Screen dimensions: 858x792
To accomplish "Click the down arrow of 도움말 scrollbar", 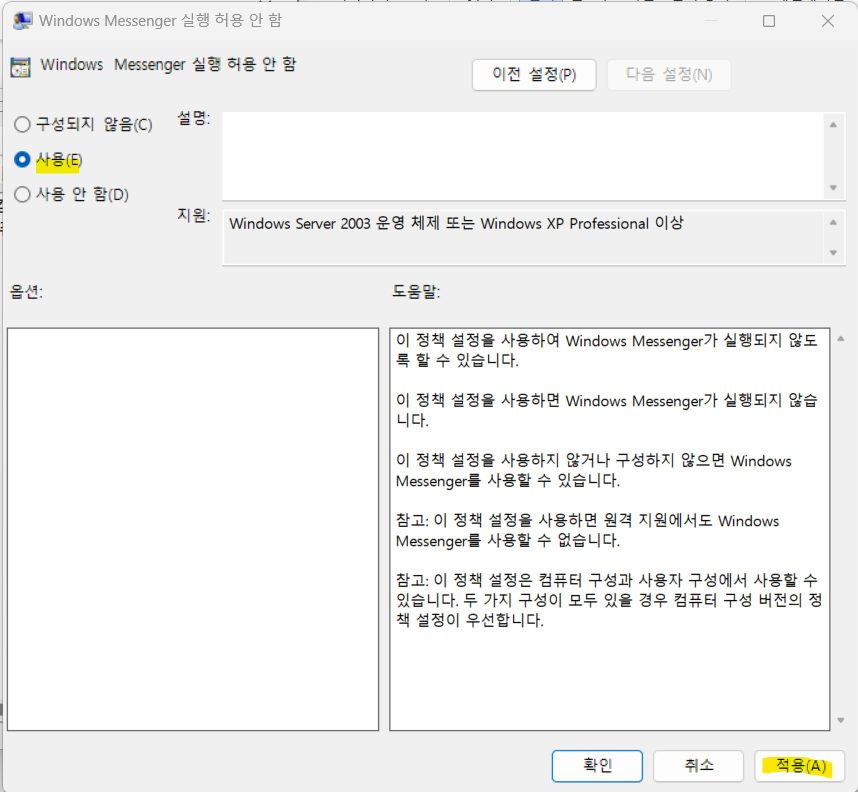I will pyautogui.click(x=840, y=720).
